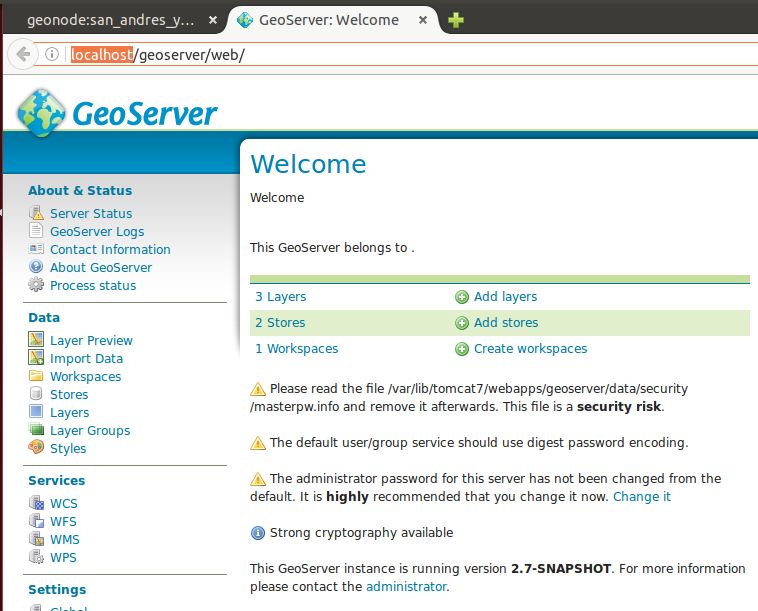758x611 pixels.
Task: Open the Layers sidebar link
Action: pyautogui.click(x=70, y=412)
